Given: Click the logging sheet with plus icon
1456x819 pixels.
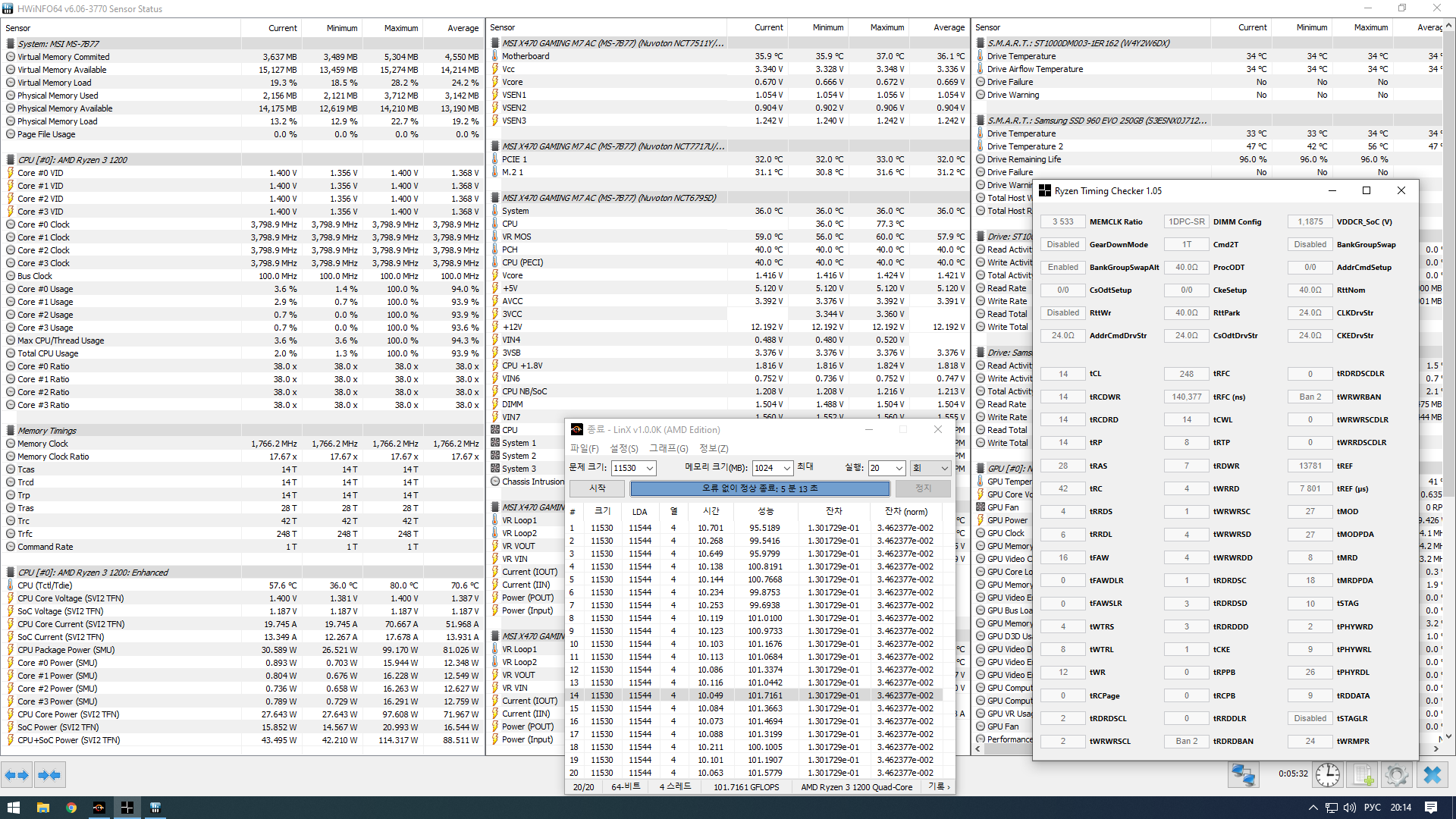Looking at the screenshot, I should 1363,775.
